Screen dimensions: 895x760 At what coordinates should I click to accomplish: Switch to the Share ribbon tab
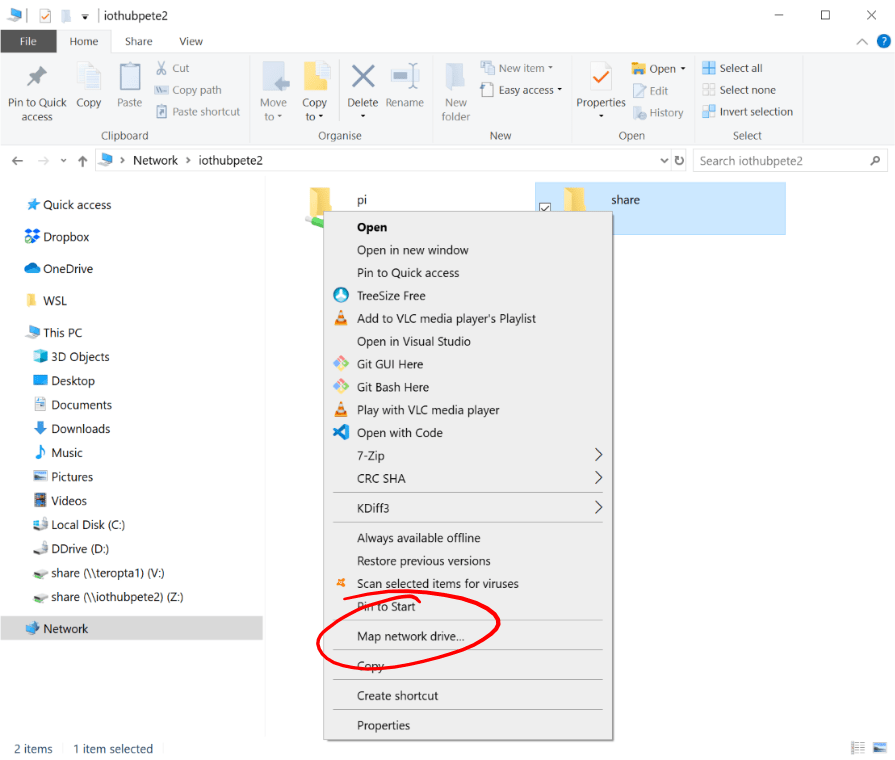[139, 41]
